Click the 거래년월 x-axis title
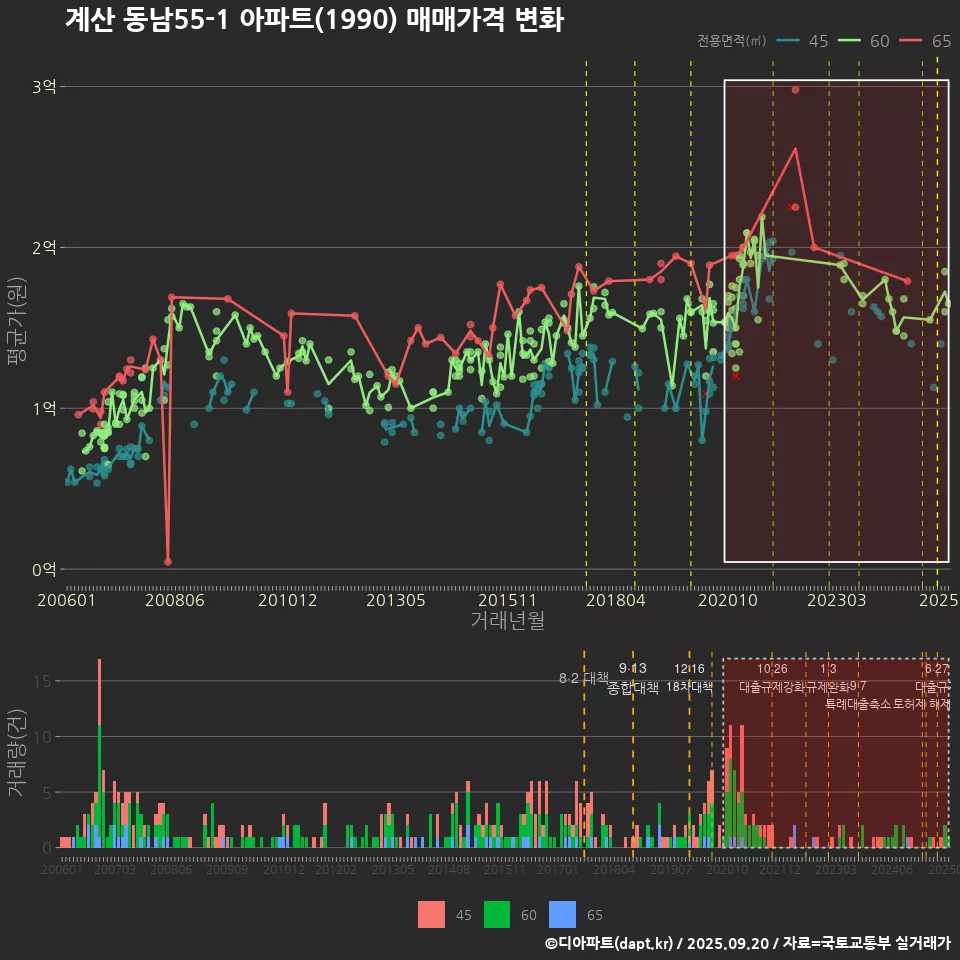This screenshot has width=960, height=960. (x=507, y=621)
